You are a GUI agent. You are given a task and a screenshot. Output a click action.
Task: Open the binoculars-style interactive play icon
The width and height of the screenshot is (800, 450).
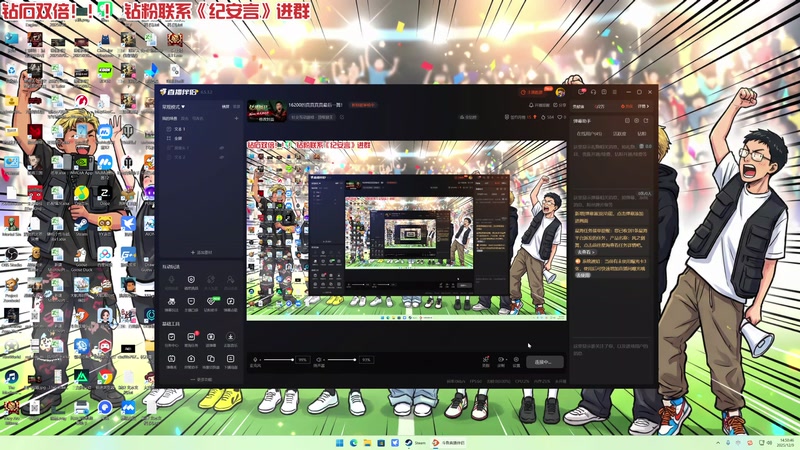(x=171, y=302)
